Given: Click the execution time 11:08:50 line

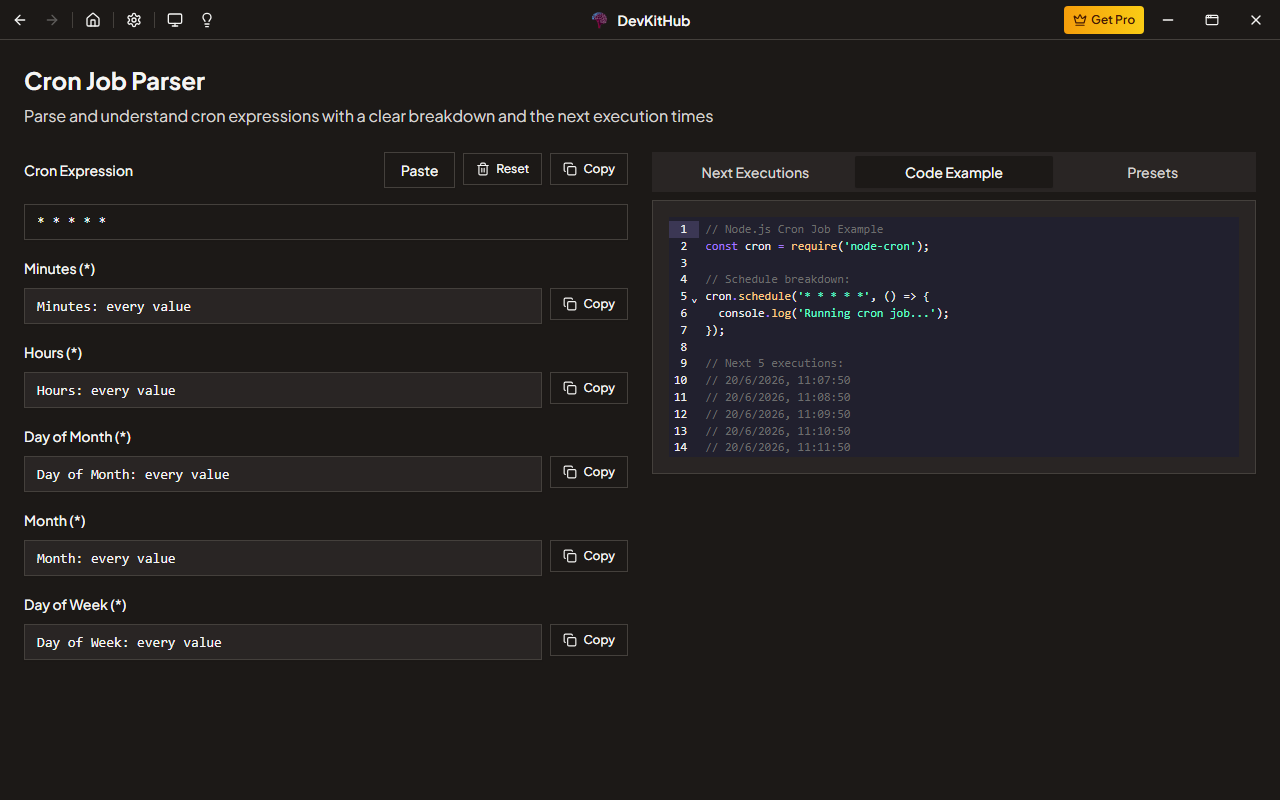Looking at the screenshot, I should pyautogui.click(x=778, y=397).
